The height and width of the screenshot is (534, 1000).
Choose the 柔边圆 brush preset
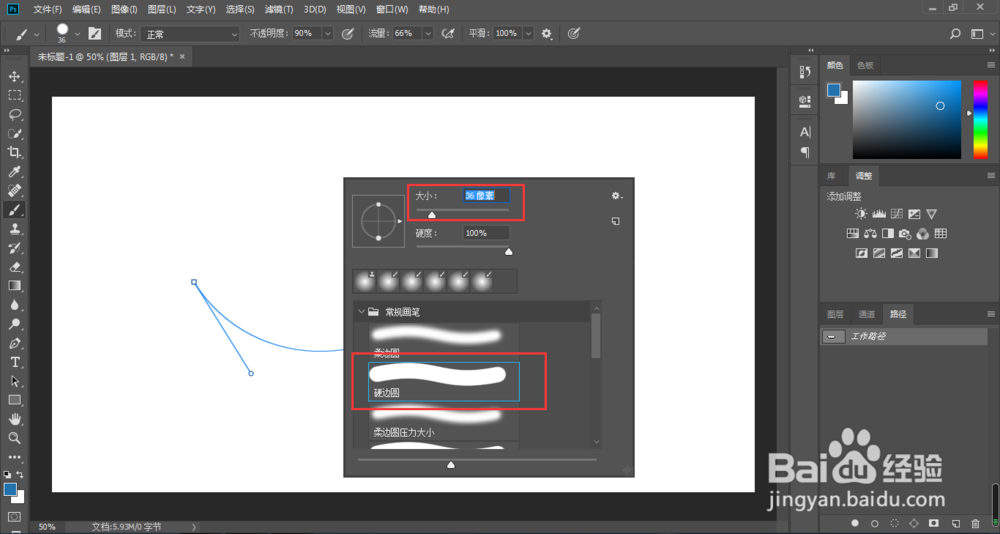(x=444, y=341)
